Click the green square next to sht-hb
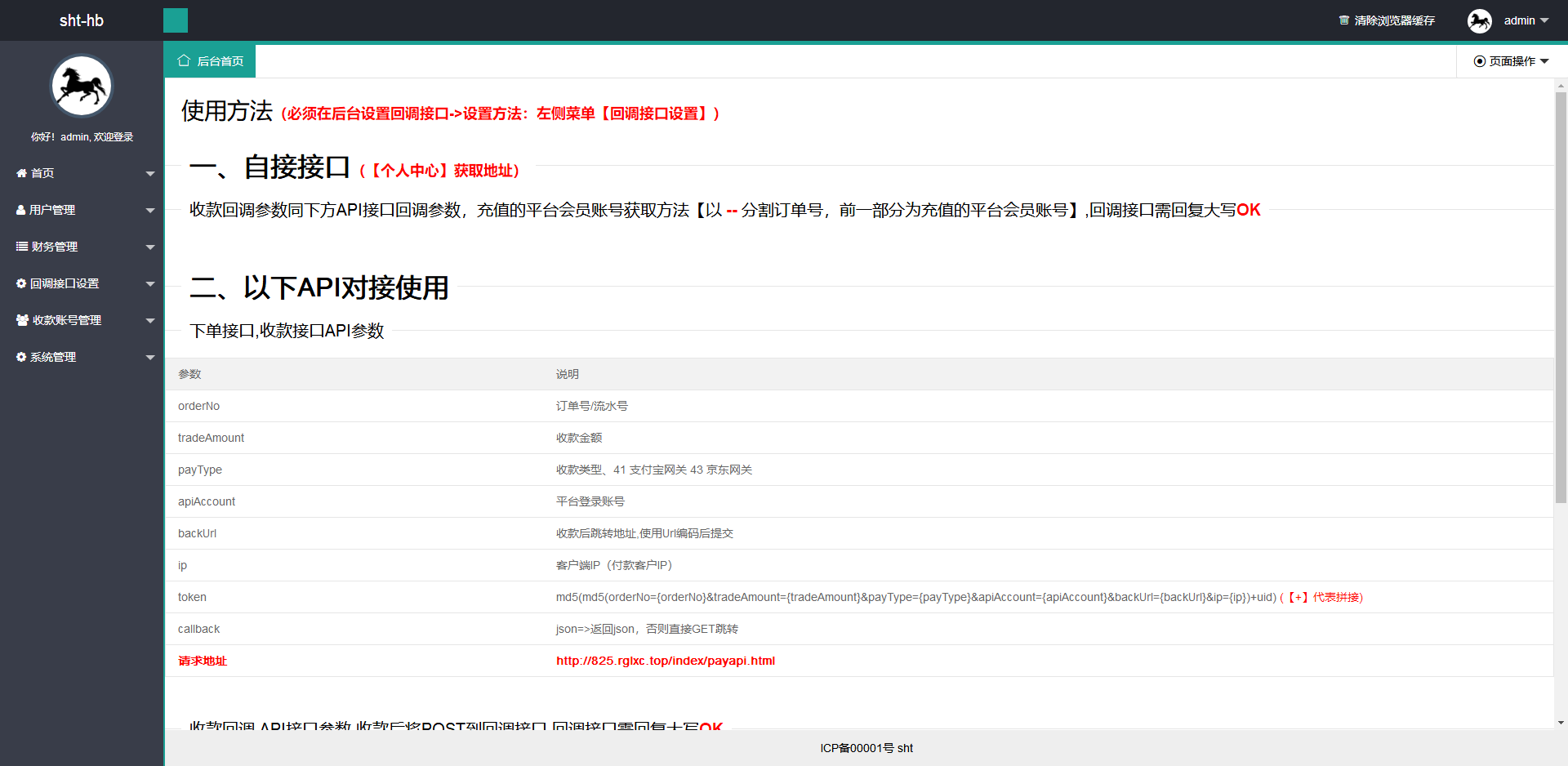 pyautogui.click(x=175, y=20)
